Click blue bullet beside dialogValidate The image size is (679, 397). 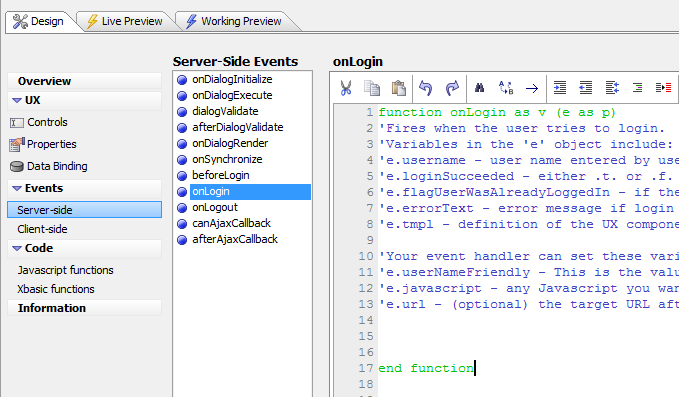point(182,112)
